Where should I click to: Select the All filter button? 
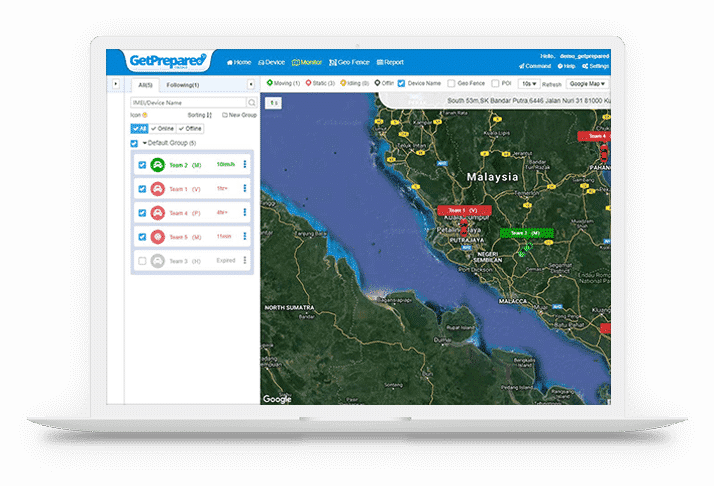(x=139, y=128)
